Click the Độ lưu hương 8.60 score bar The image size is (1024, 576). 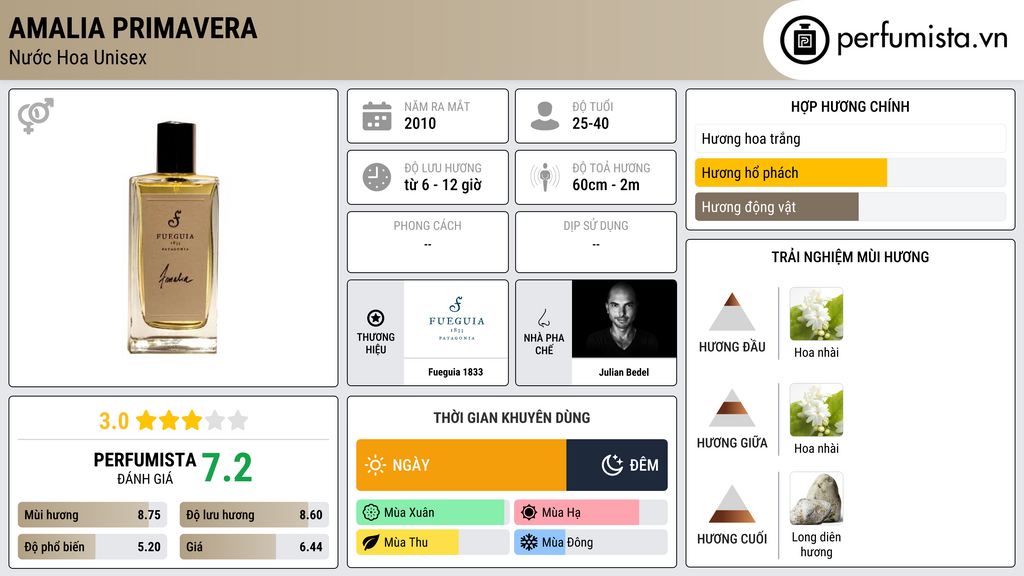pyautogui.click(x=254, y=515)
